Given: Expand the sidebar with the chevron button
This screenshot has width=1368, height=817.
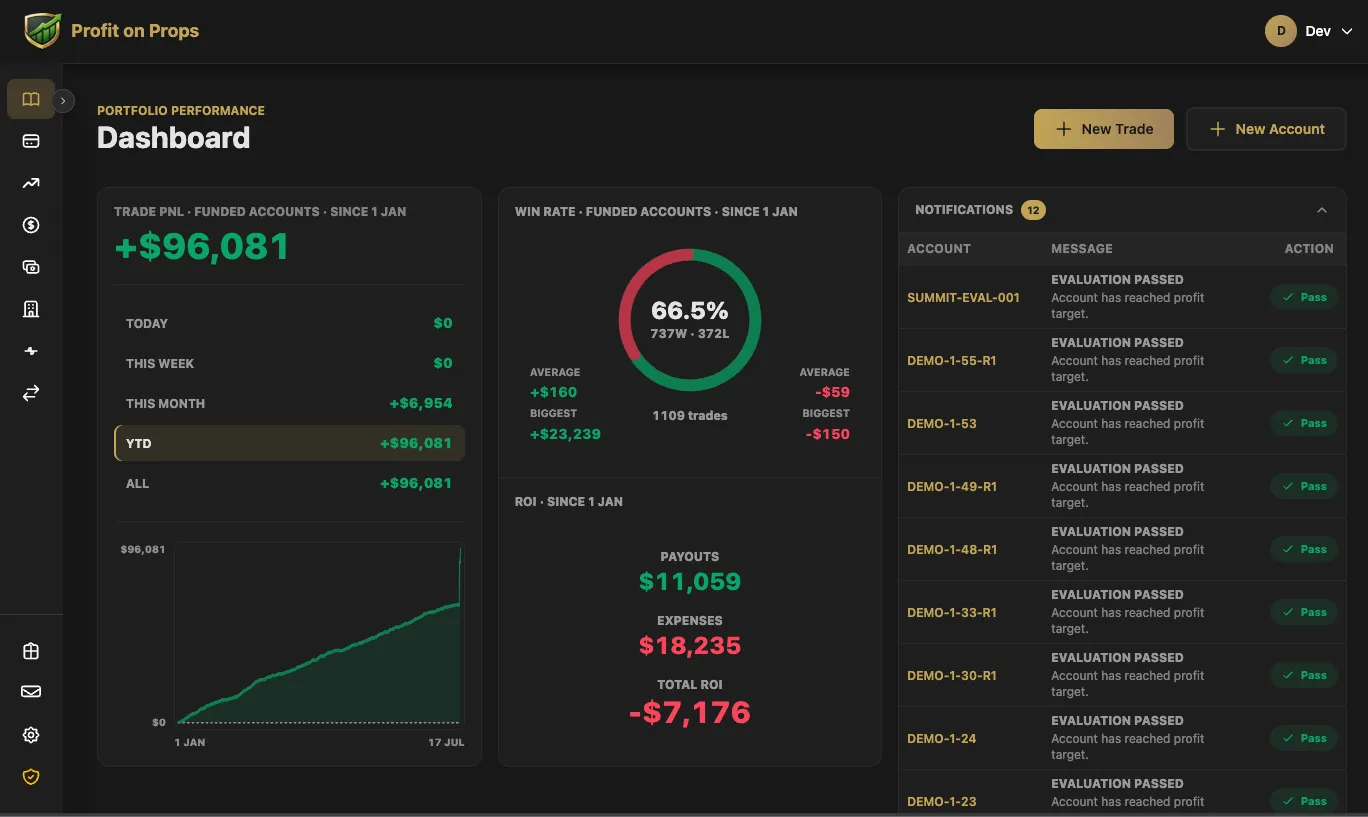Looking at the screenshot, I should pos(63,100).
